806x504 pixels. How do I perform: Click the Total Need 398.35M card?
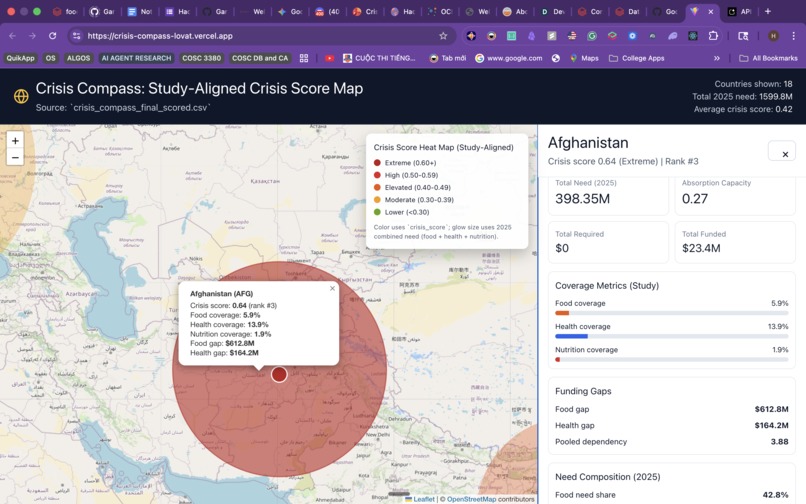pos(608,194)
